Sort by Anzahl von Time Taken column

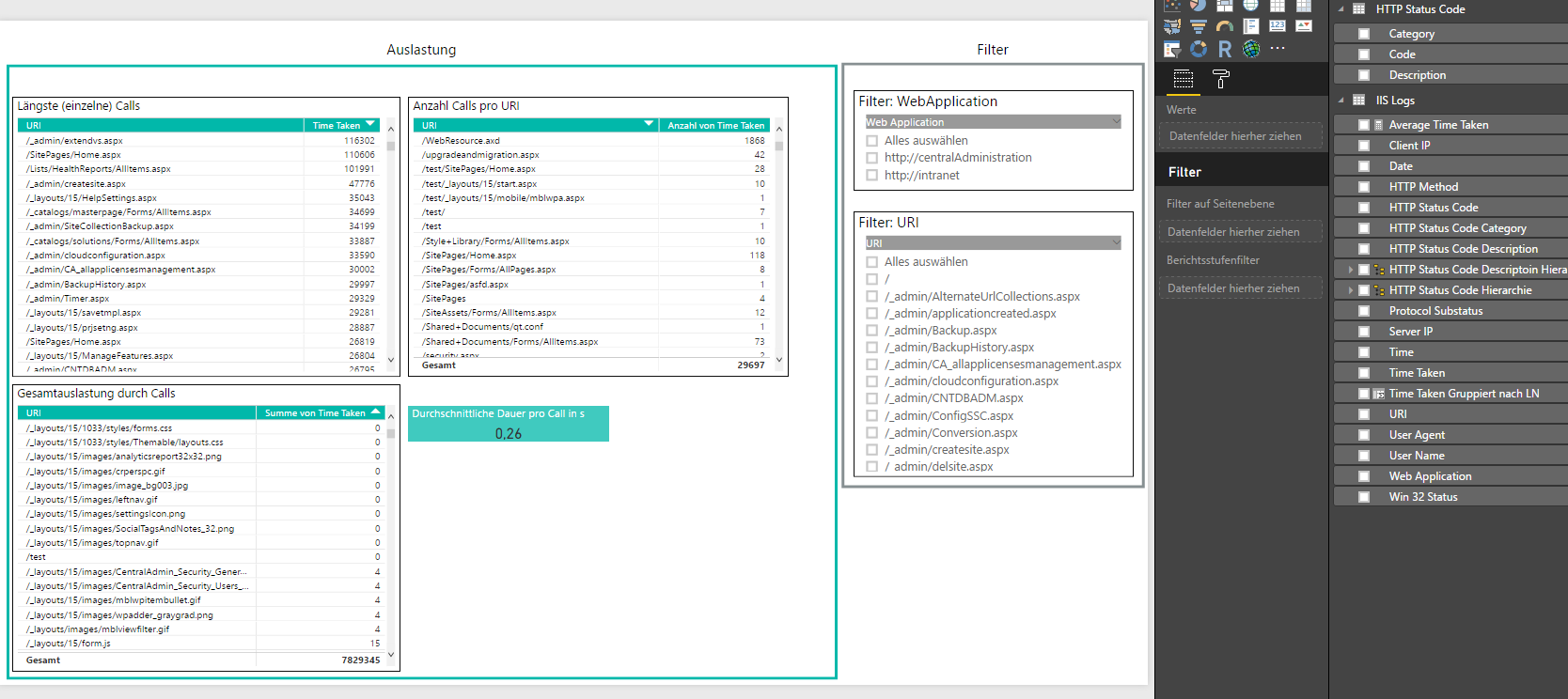715,125
